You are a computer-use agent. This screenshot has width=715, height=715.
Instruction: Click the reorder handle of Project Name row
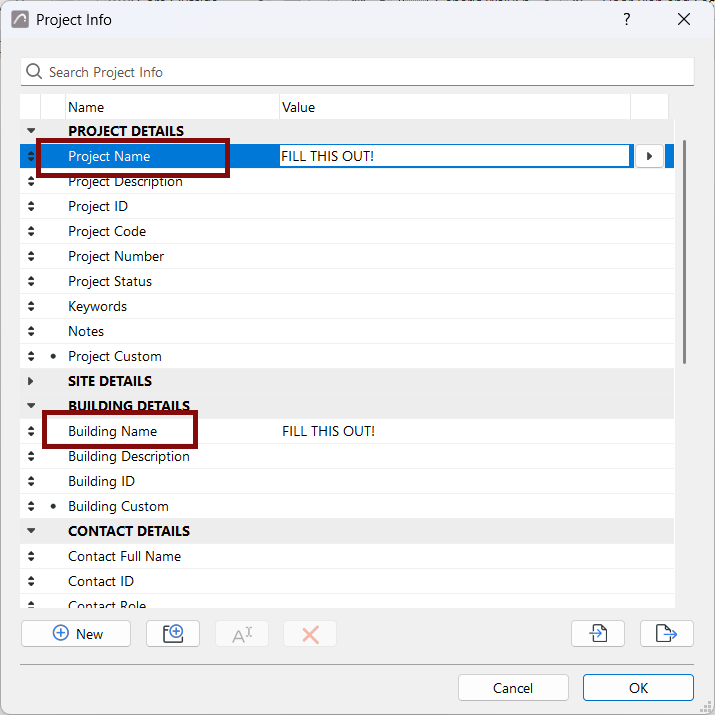[31, 156]
